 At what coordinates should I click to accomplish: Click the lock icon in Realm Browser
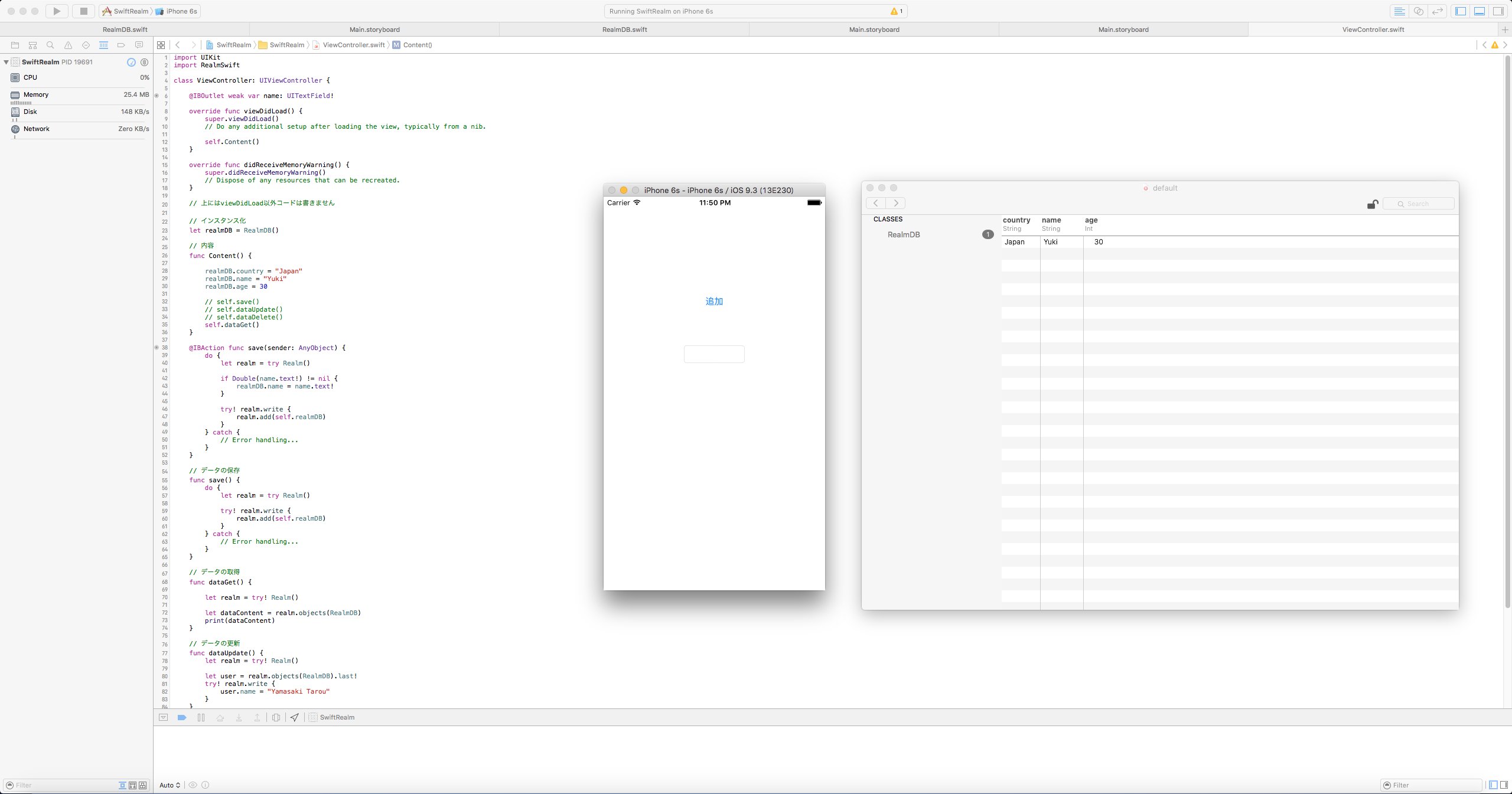tap(1372, 204)
